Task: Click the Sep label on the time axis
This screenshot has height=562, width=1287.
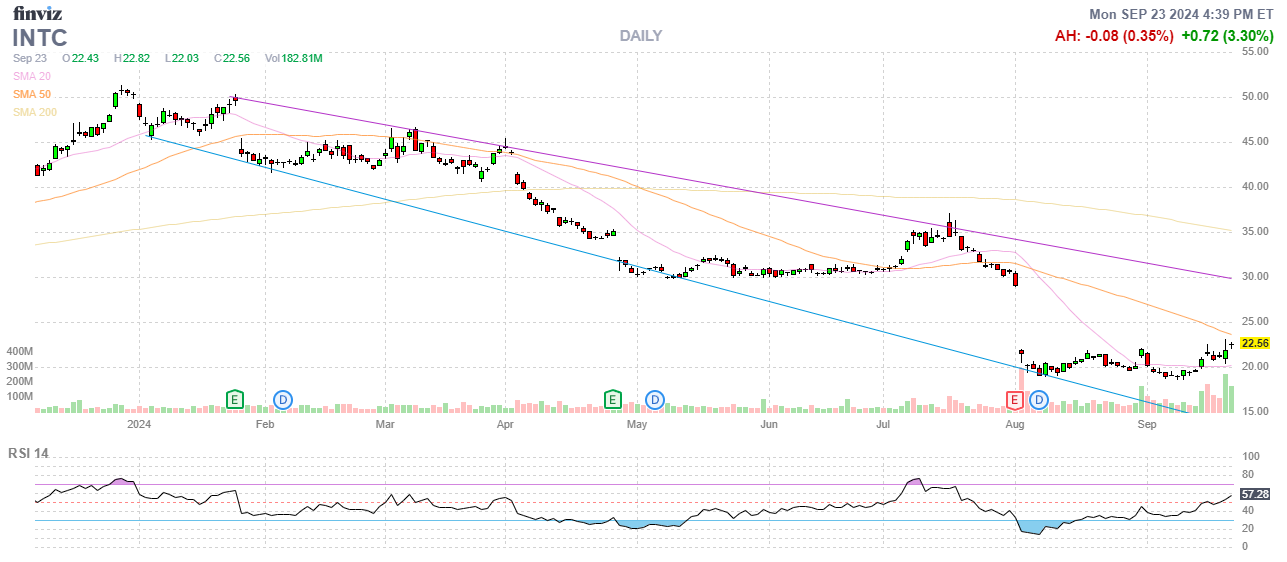Action: tap(1147, 425)
